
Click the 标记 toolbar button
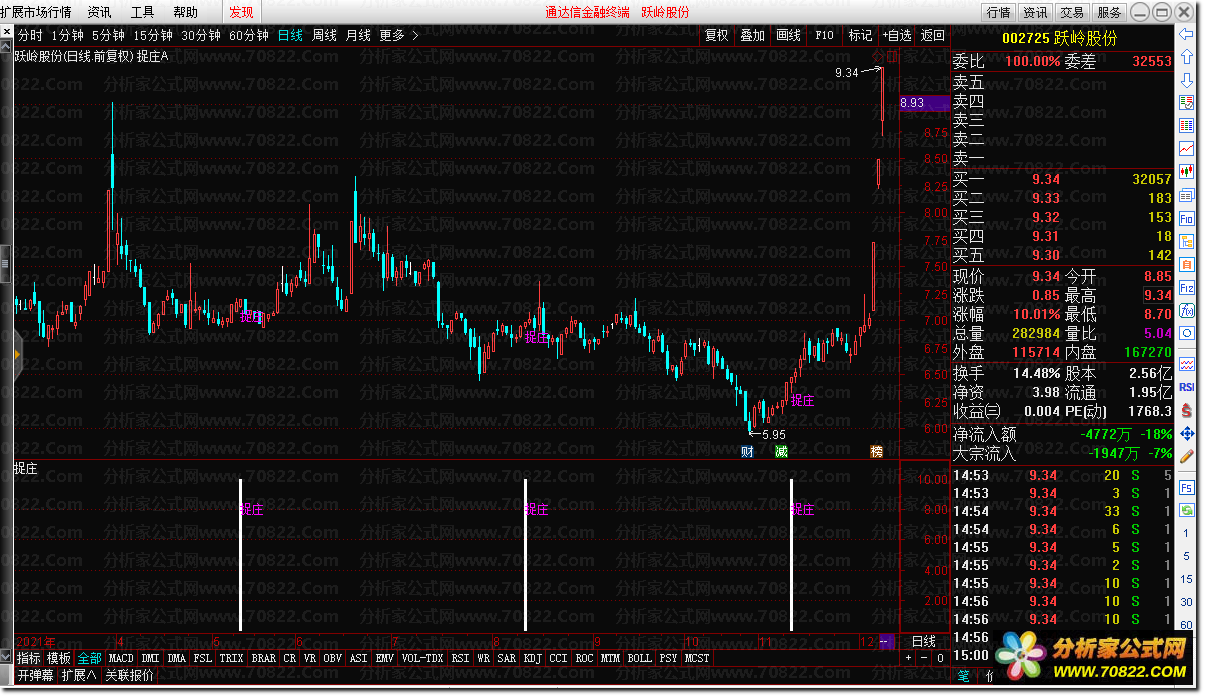pyautogui.click(x=860, y=35)
